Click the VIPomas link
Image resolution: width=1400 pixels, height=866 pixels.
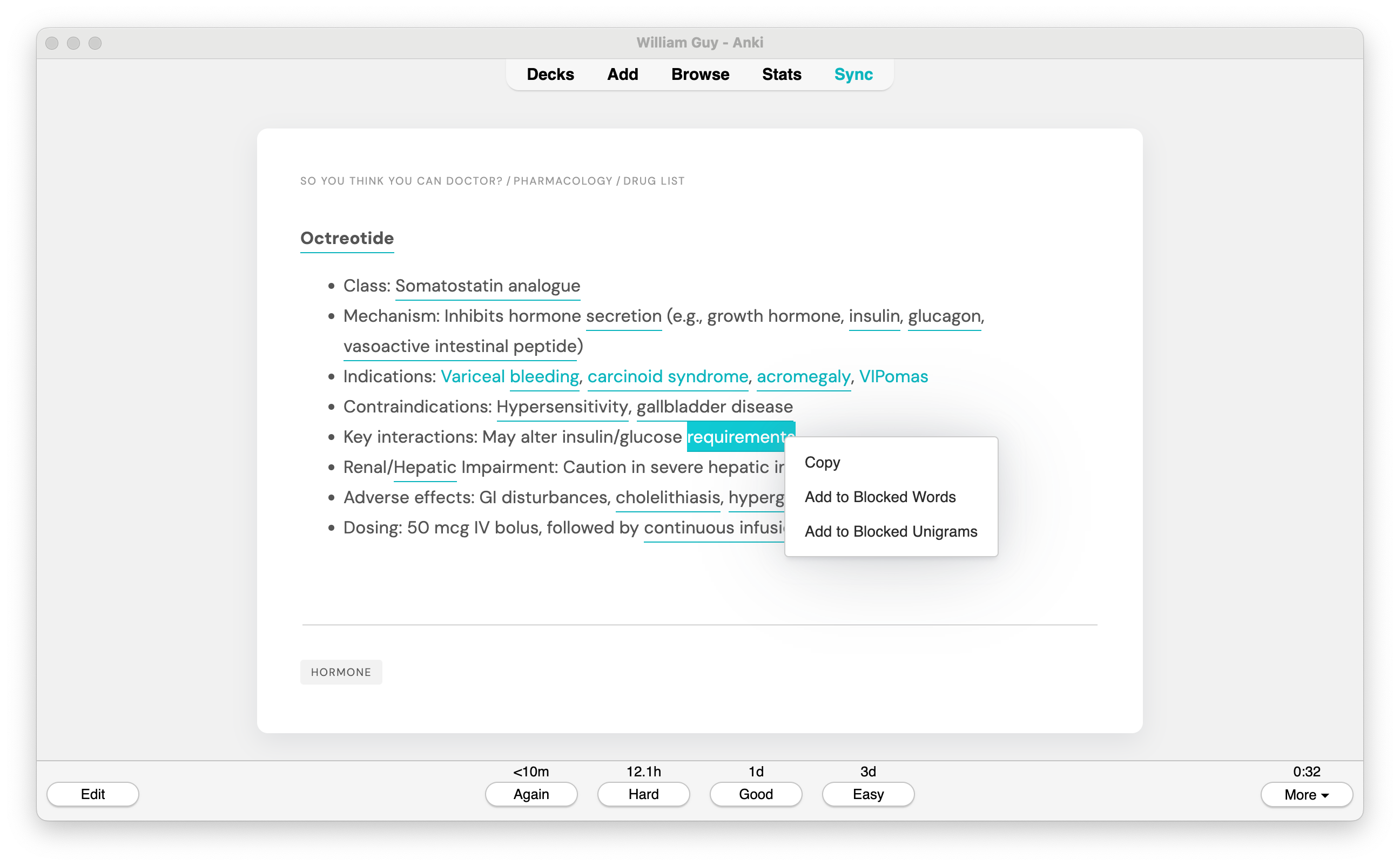tap(893, 376)
